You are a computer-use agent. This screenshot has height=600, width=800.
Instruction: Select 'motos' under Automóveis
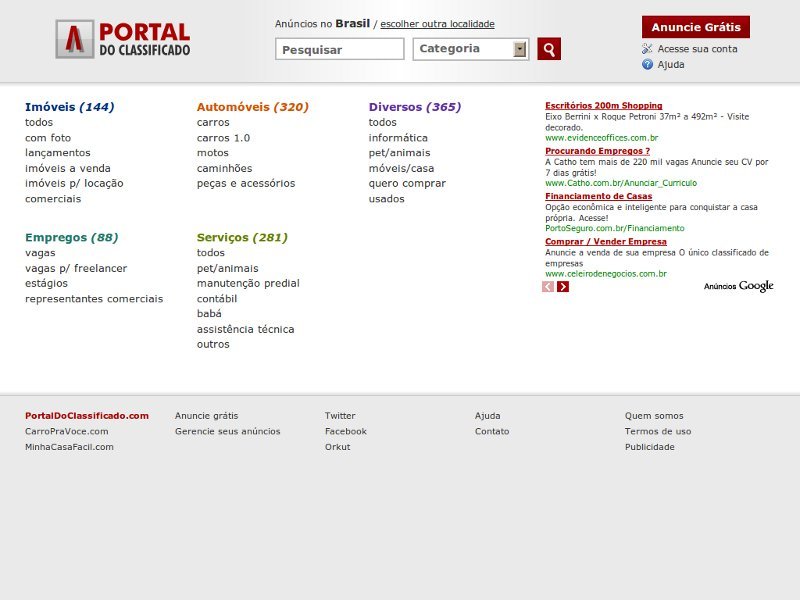213,153
